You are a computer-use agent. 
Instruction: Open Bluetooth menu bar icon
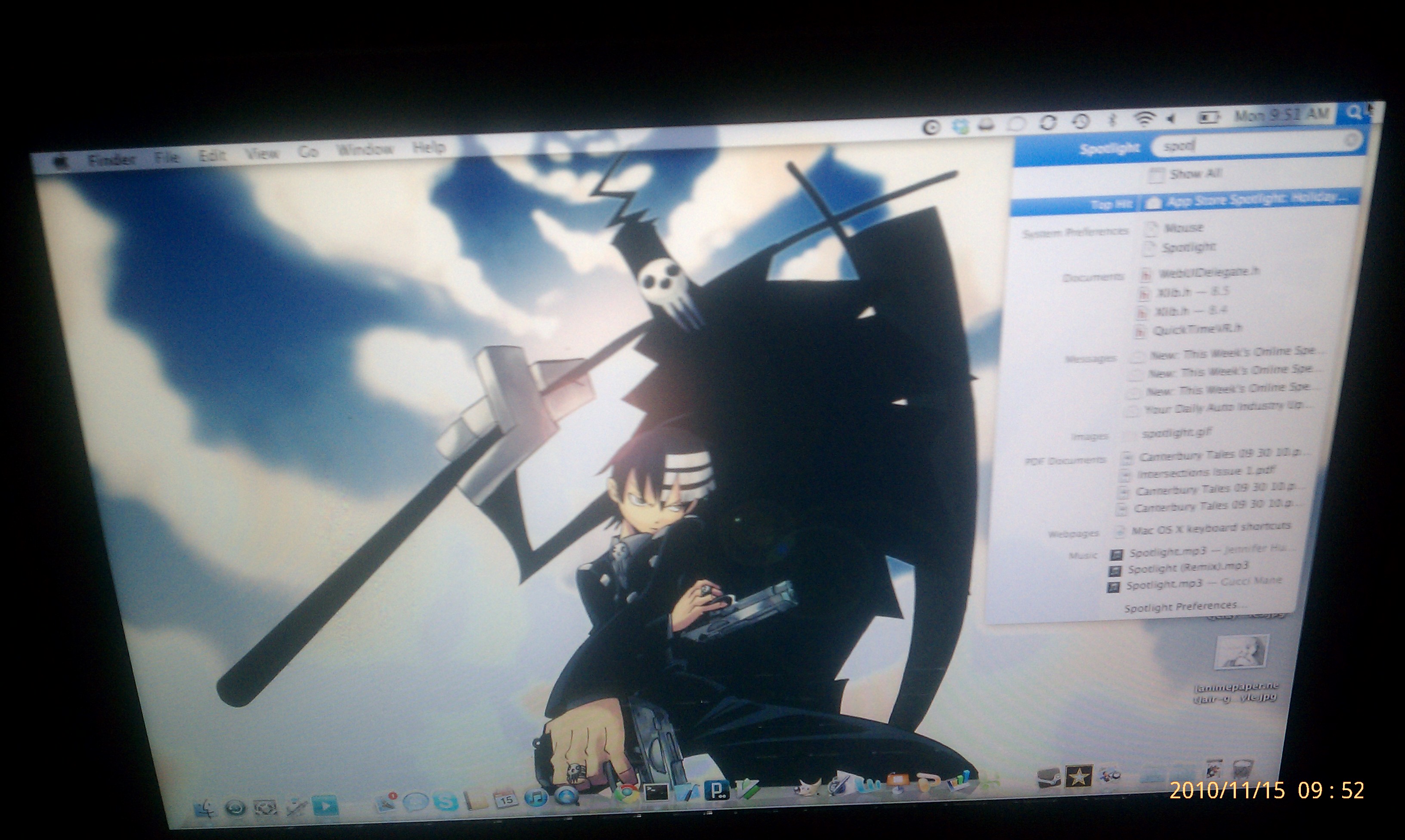(x=1113, y=120)
